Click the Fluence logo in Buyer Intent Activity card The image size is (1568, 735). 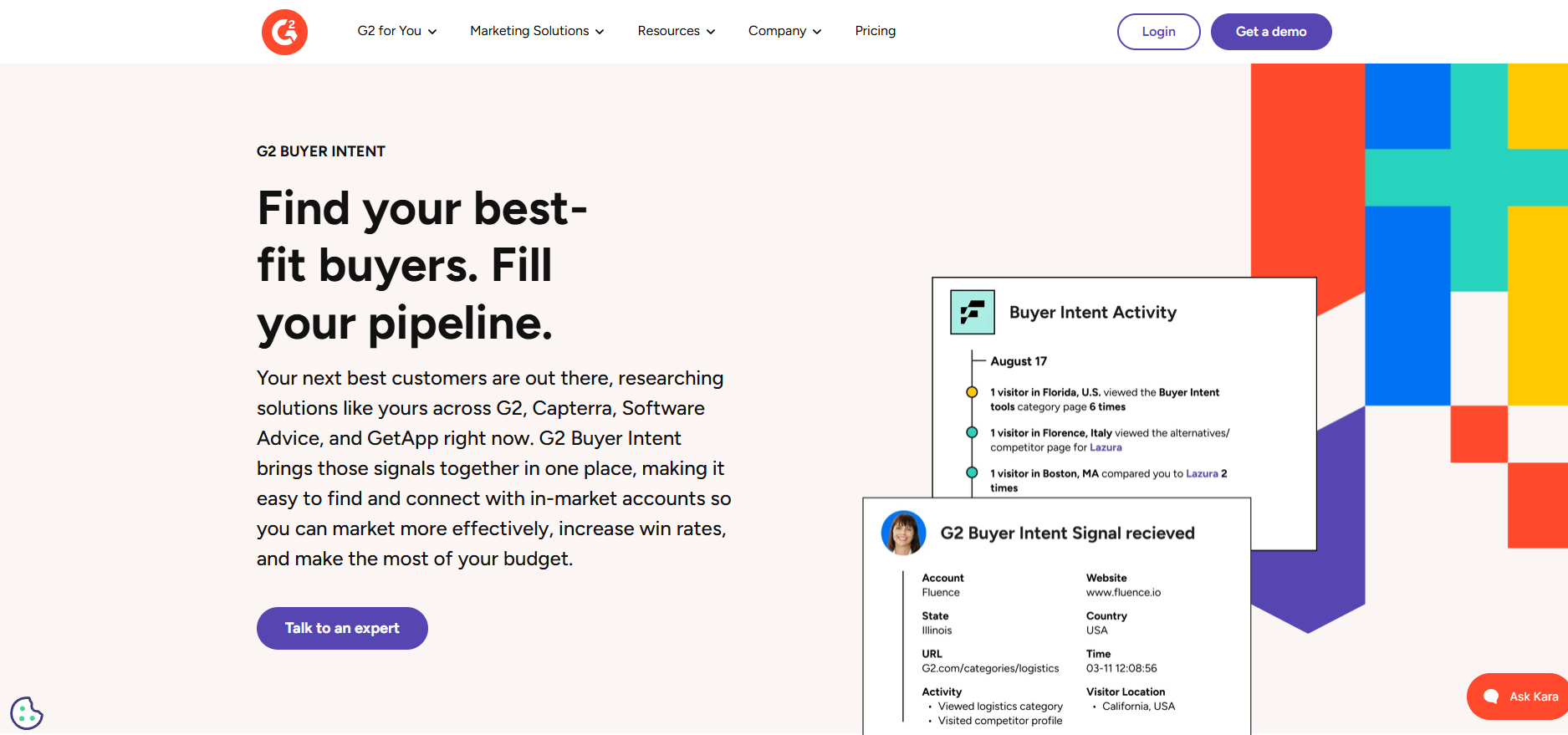click(x=973, y=312)
